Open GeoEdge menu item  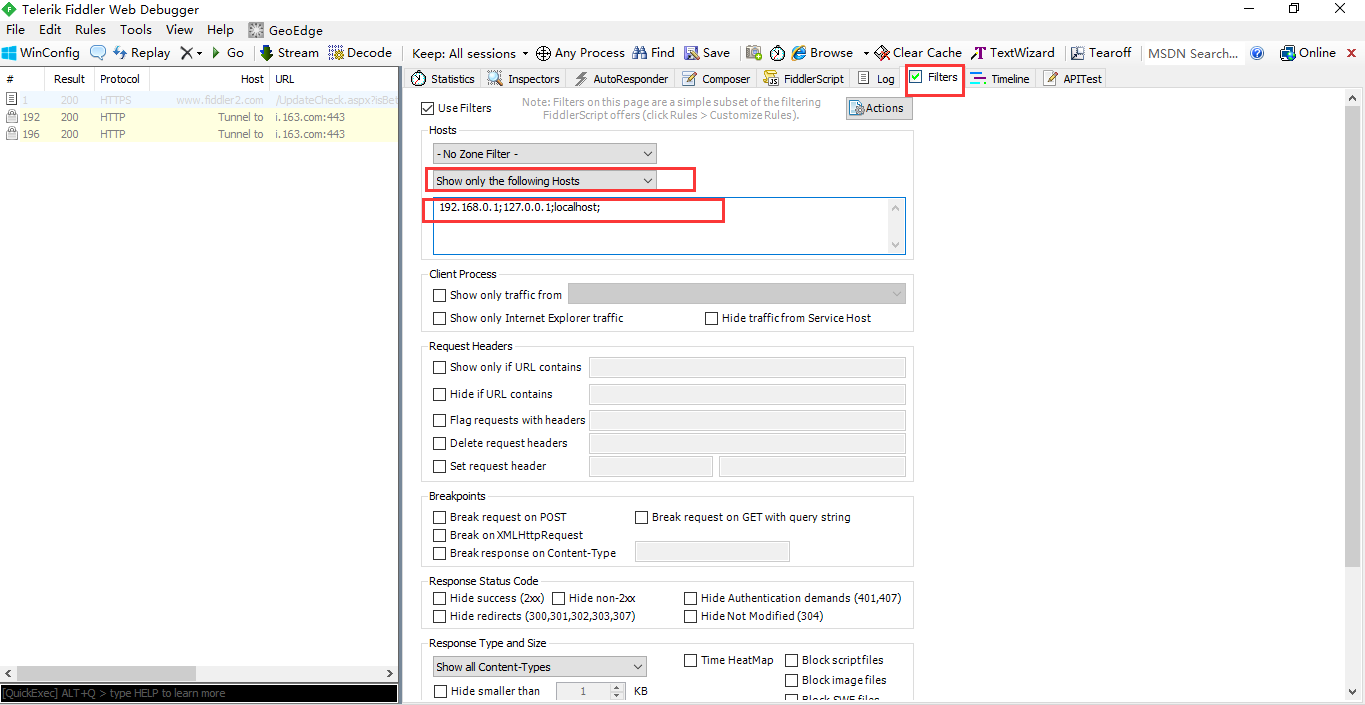(x=285, y=30)
